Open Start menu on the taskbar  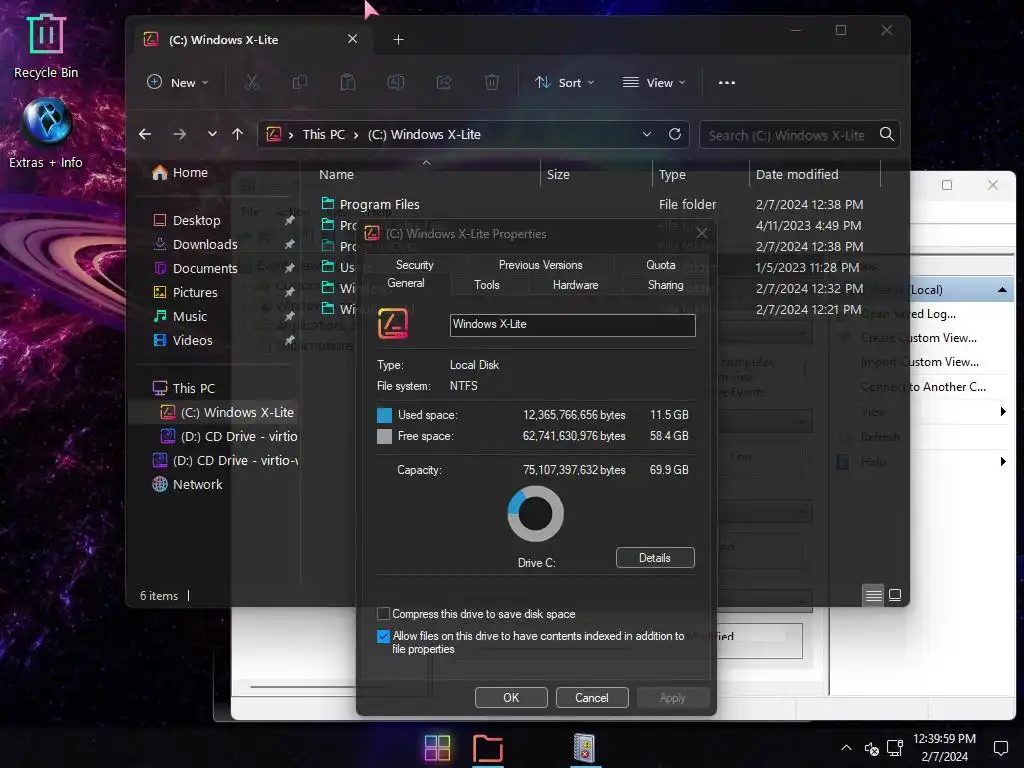tap(437, 748)
